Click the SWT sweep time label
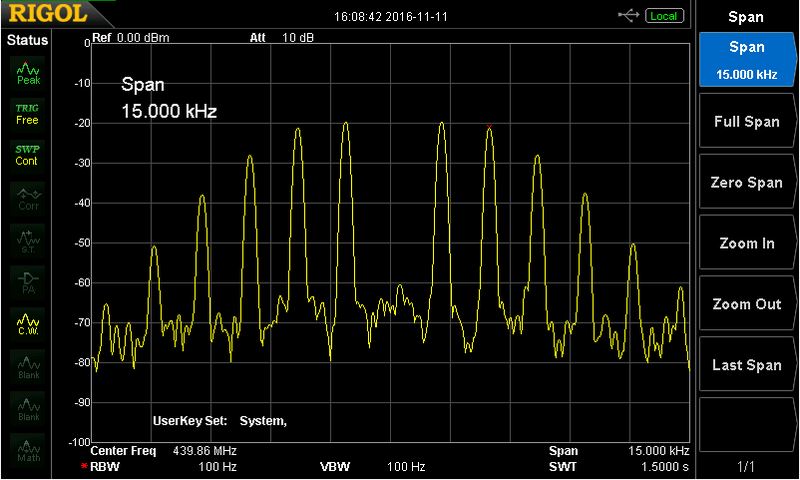Viewport: 800px width, 480px height. (x=563, y=466)
